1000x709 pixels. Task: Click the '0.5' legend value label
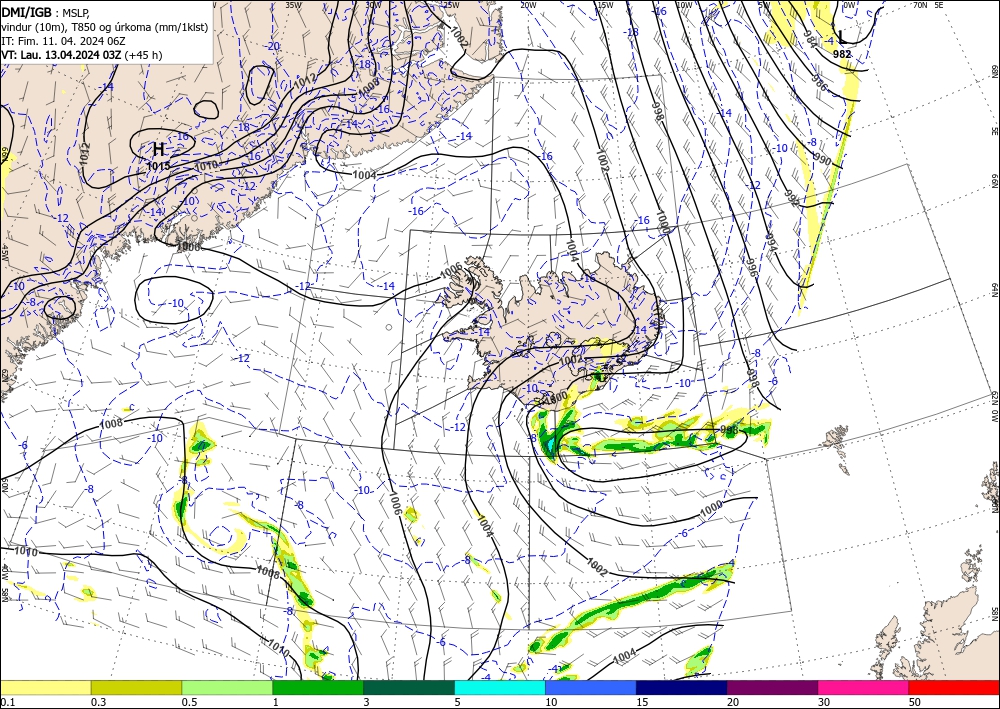point(189,702)
